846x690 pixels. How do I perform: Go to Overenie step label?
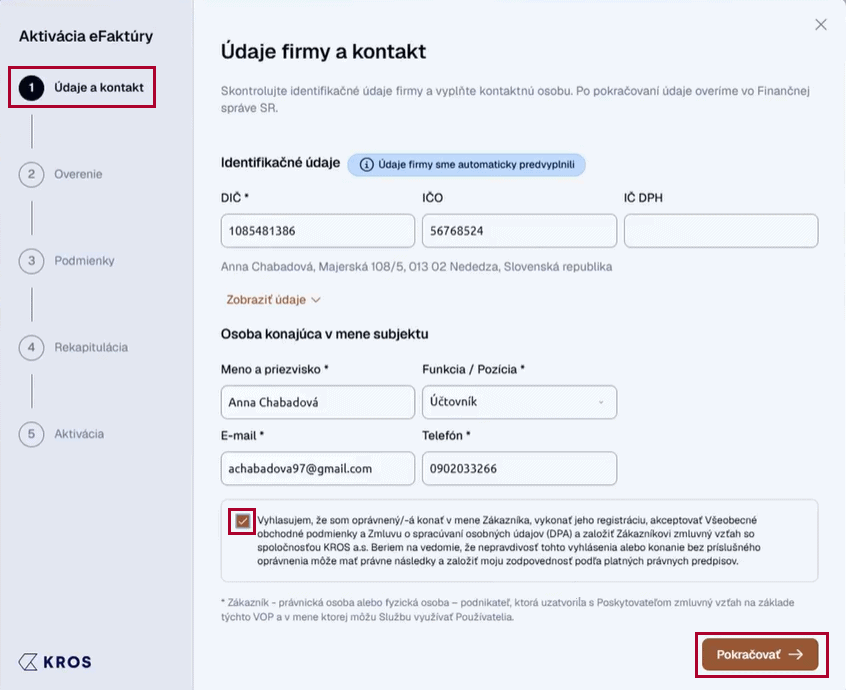click(x=78, y=174)
